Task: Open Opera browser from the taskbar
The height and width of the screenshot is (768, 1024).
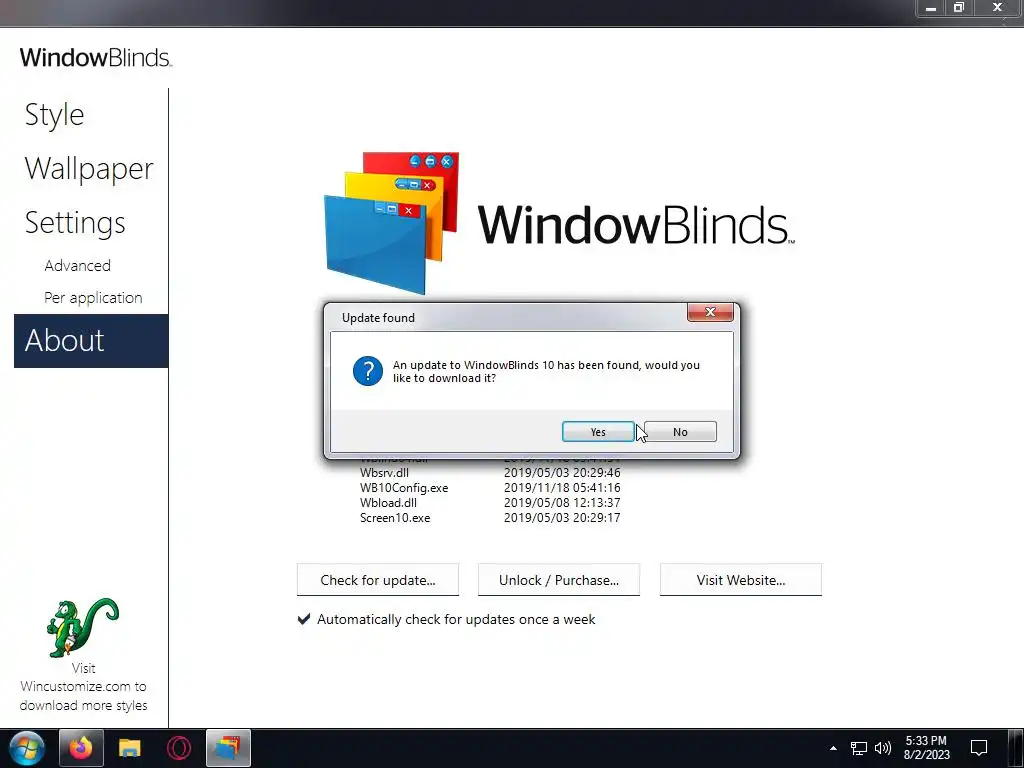Action: (179, 748)
